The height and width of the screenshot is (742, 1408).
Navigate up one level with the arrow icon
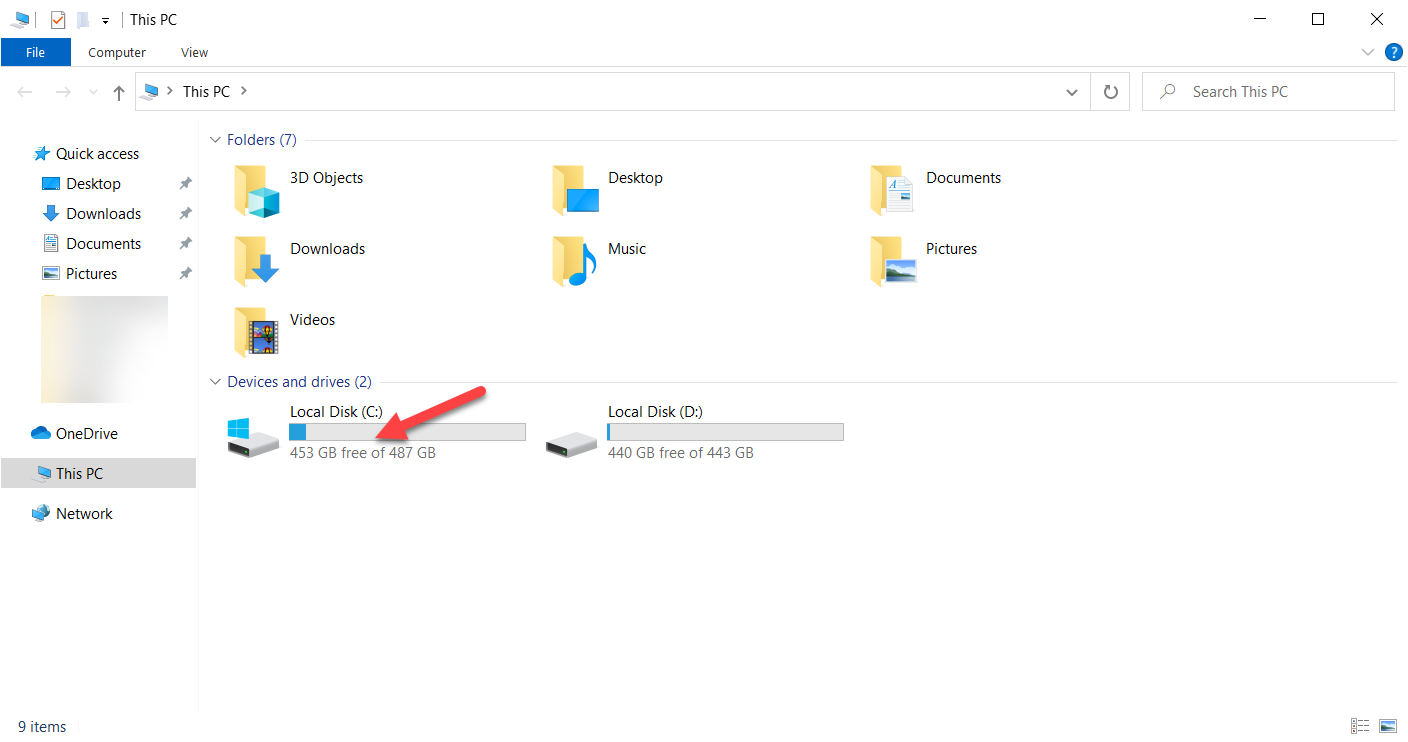point(118,91)
